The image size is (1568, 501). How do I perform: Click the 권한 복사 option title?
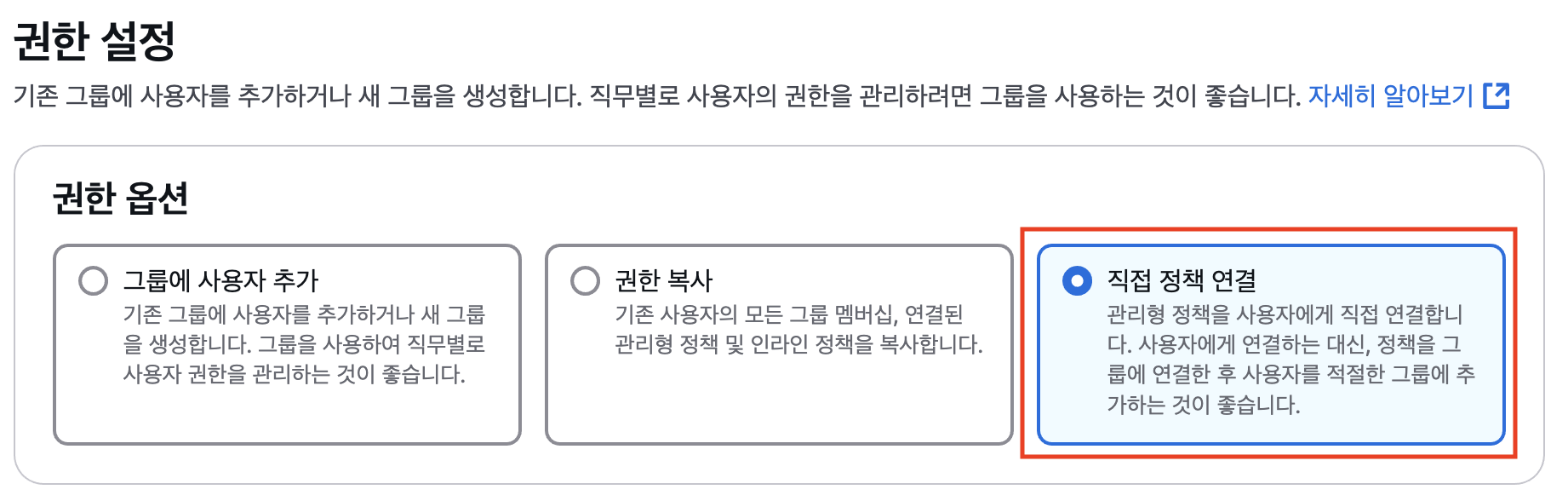663,280
